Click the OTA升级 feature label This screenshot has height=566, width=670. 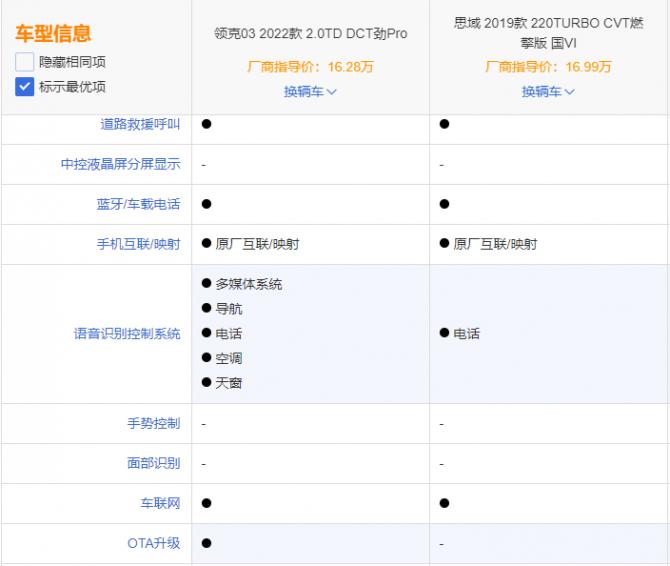(x=154, y=543)
